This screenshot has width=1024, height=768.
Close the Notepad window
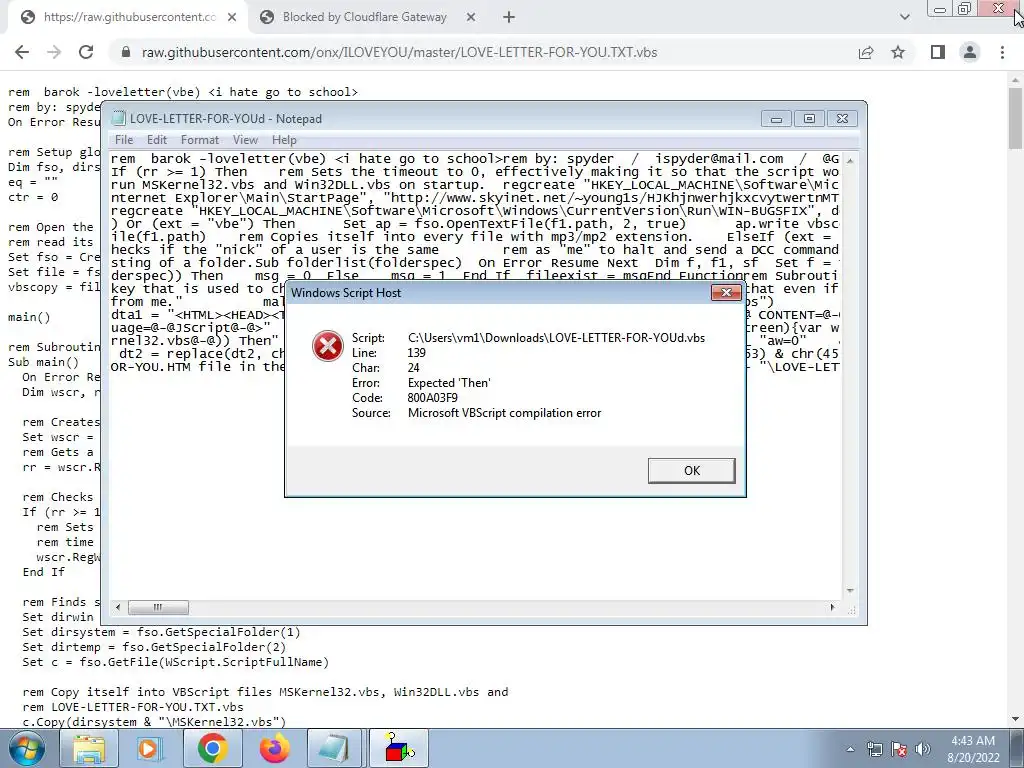click(842, 119)
